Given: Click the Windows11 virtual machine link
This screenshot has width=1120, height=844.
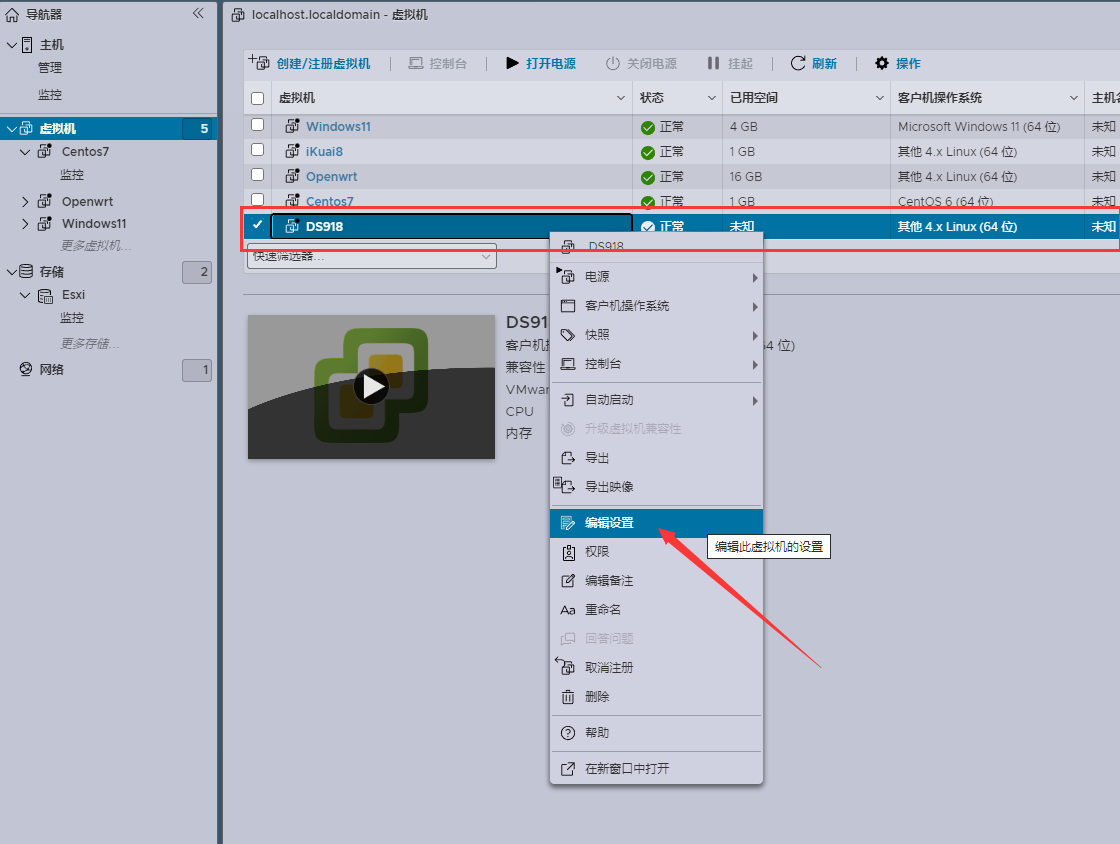Looking at the screenshot, I should pyautogui.click(x=338, y=127).
